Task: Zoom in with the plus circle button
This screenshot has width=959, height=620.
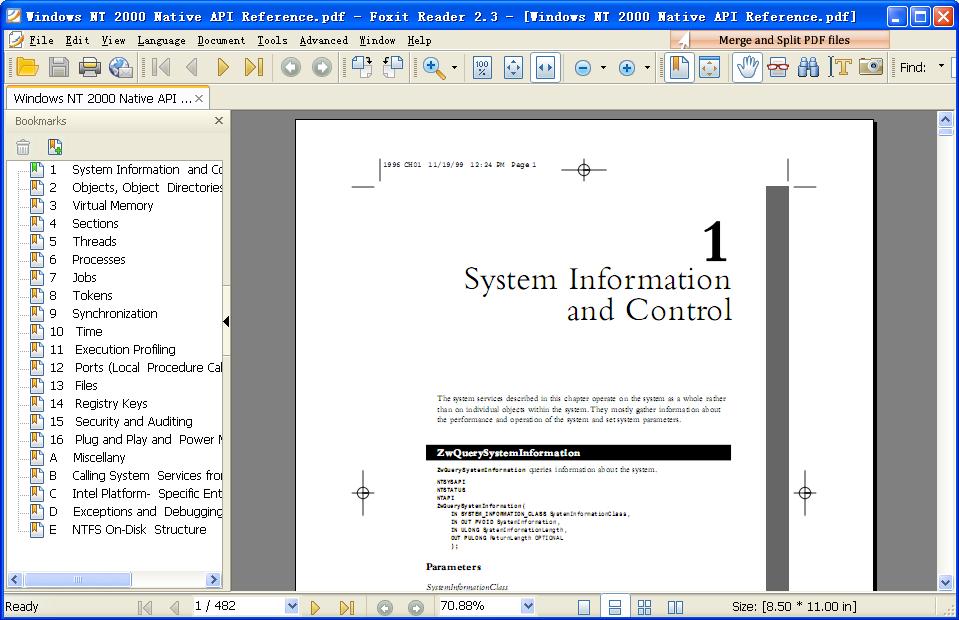Action: (x=626, y=68)
